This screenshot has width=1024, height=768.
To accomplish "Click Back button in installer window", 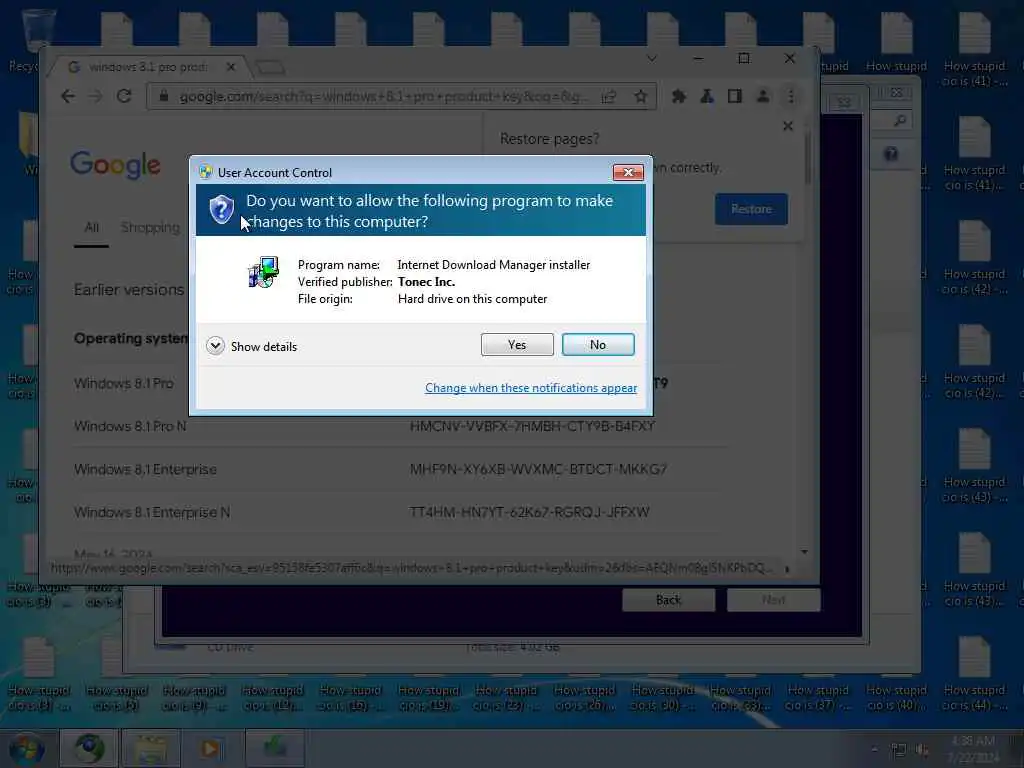I will (668, 600).
